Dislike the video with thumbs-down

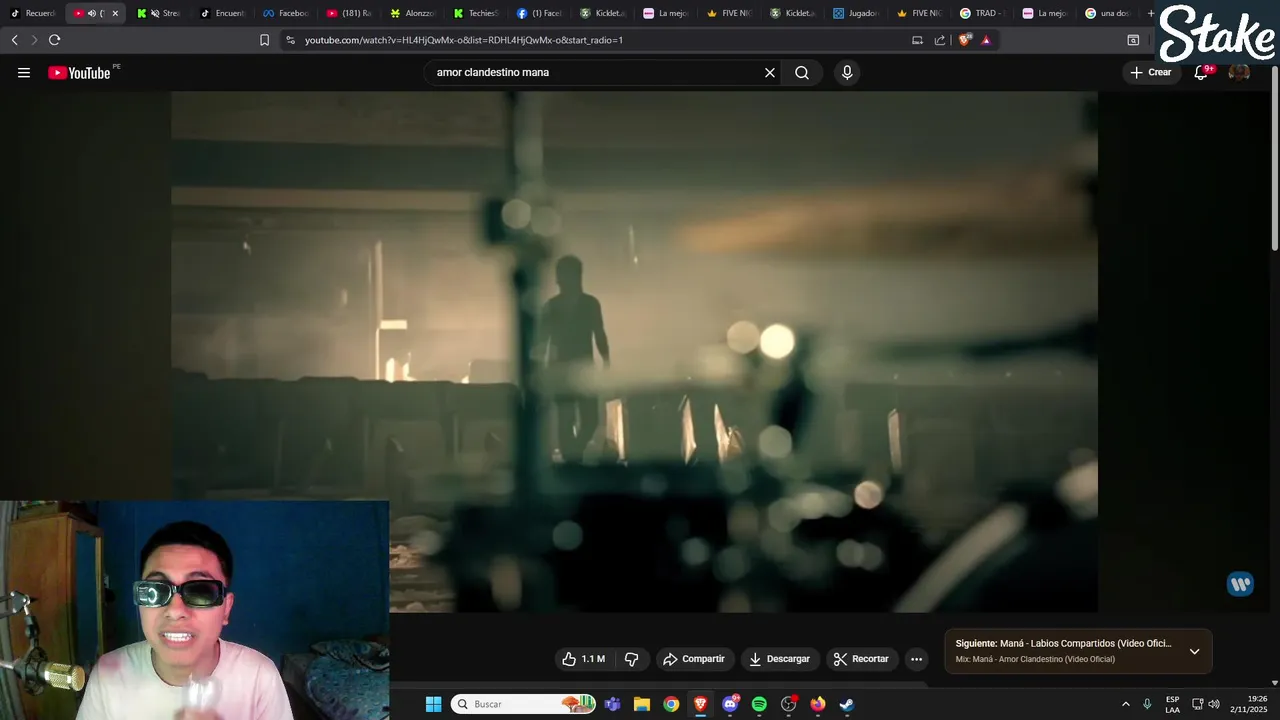631,659
